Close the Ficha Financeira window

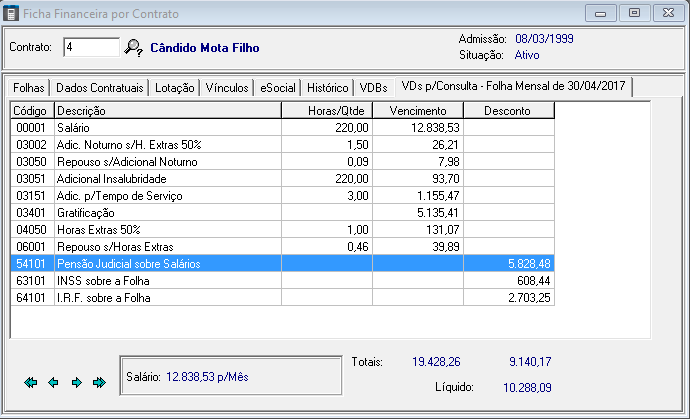coord(663,13)
